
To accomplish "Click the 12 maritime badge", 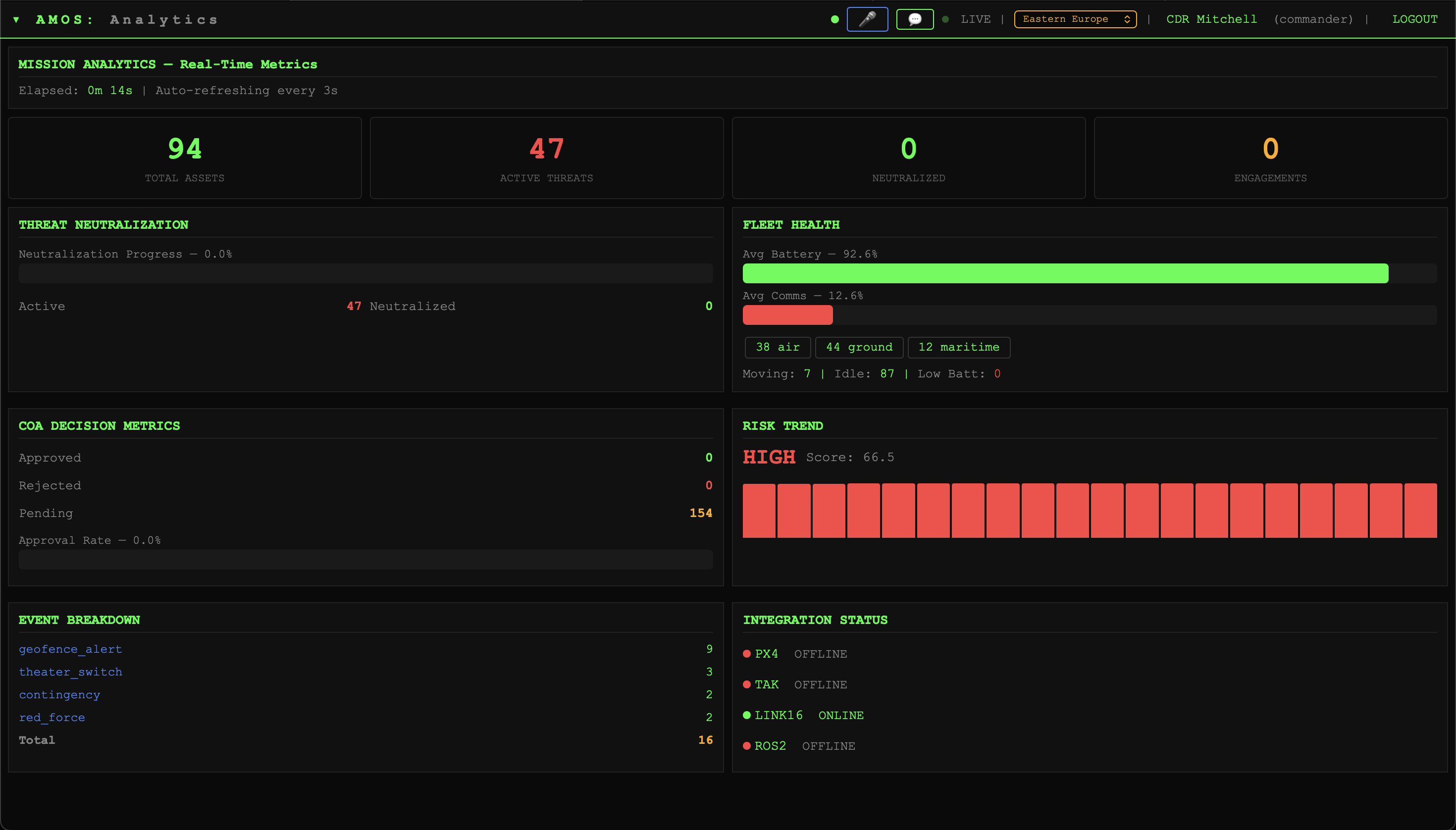I will pos(959,347).
